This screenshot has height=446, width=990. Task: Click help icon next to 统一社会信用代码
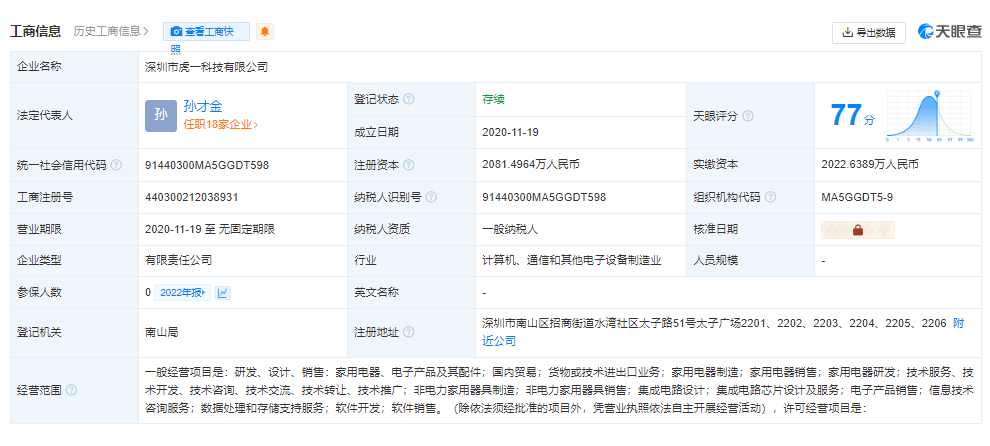(x=116, y=165)
